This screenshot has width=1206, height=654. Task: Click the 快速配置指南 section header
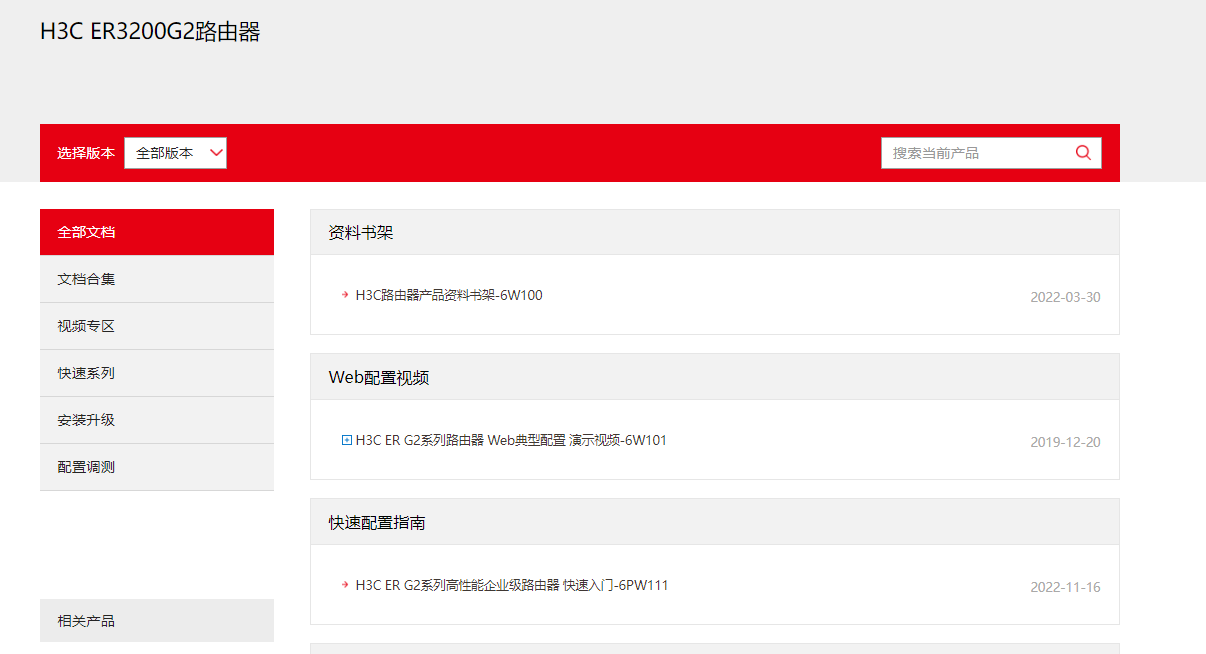tap(715, 522)
